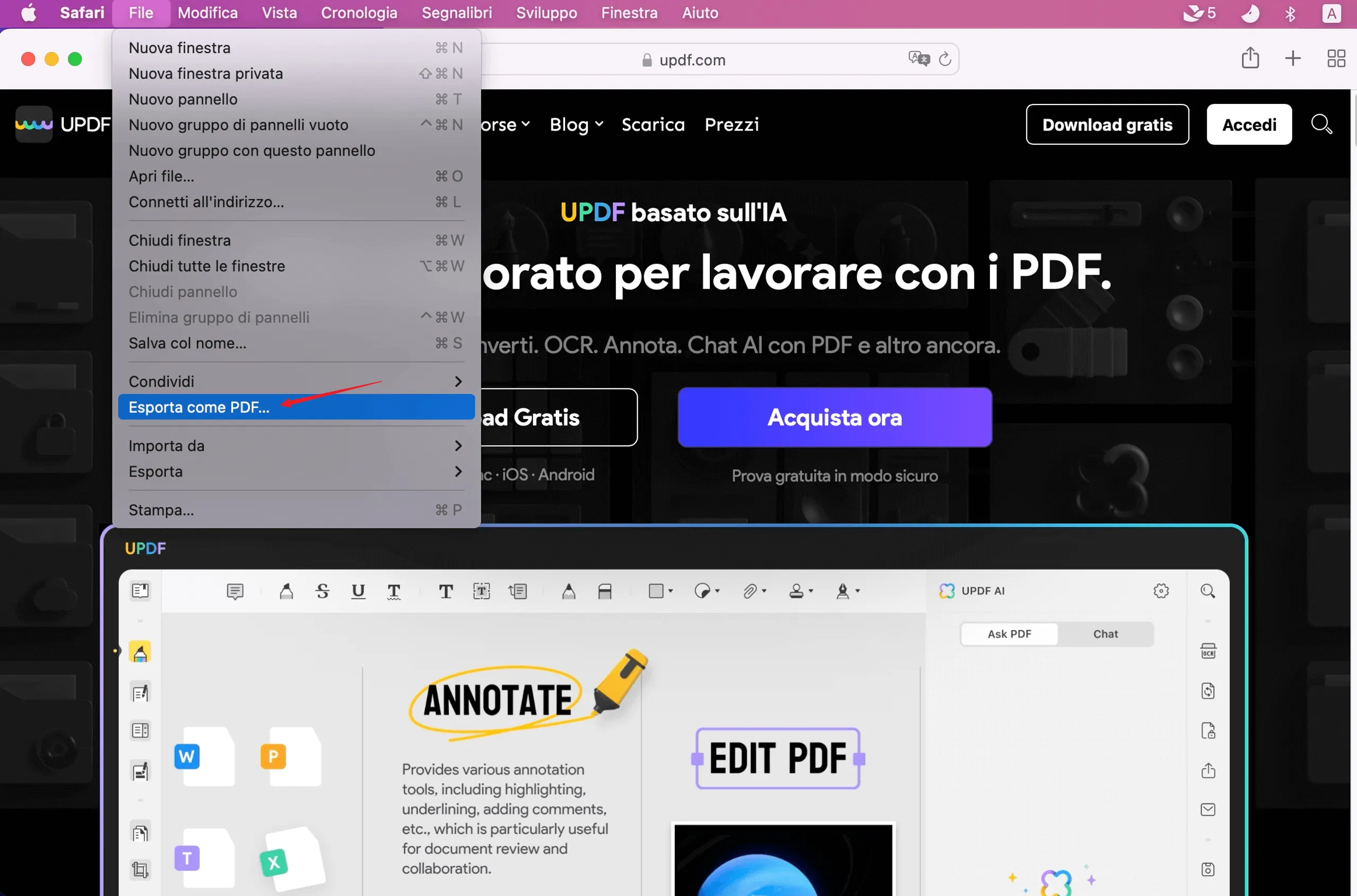The width and height of the screenshot is (1357, 896).
Task: Choose Esporta come PDF menu item
Action: click(x=296, y=407)
